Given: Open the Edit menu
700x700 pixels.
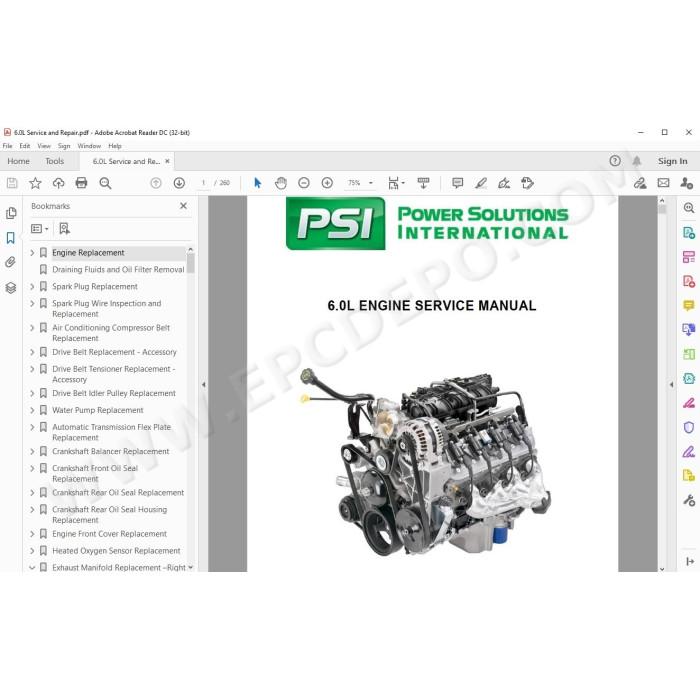Looking at the screenshot, I should coord(25,146).
